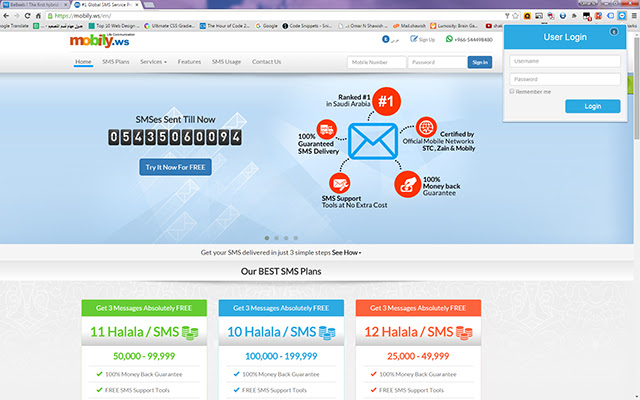Click the Mobile Number input field
The width and height of the screenshot is (640, 400).
377,62
